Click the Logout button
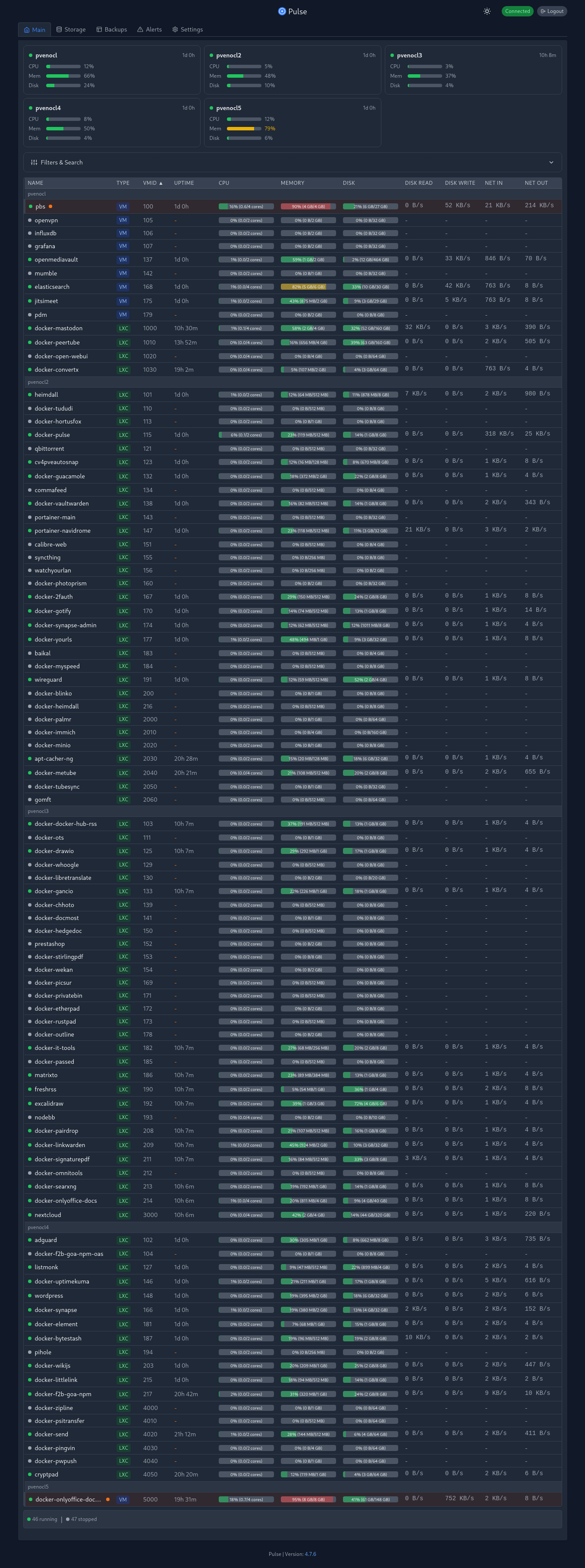The image size is (585, 1568). pyautogui.click(x=551, y=12)
